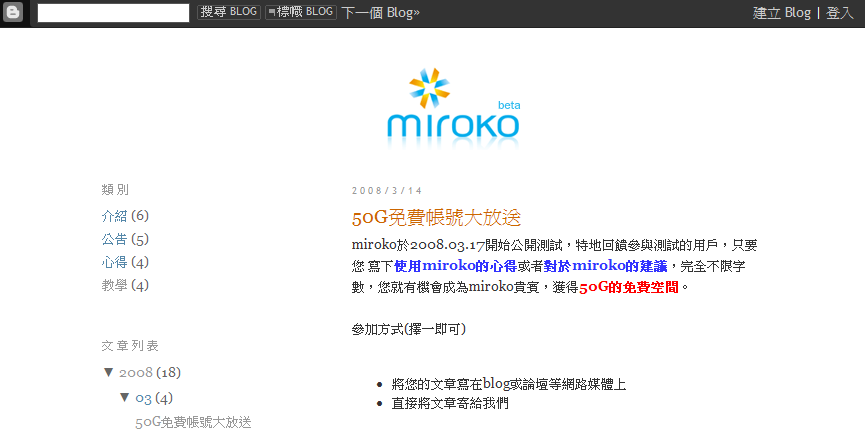Collapse the 03 month archive triangle
The height and width of the screenshot is (436, 865).
click(125, 398)
